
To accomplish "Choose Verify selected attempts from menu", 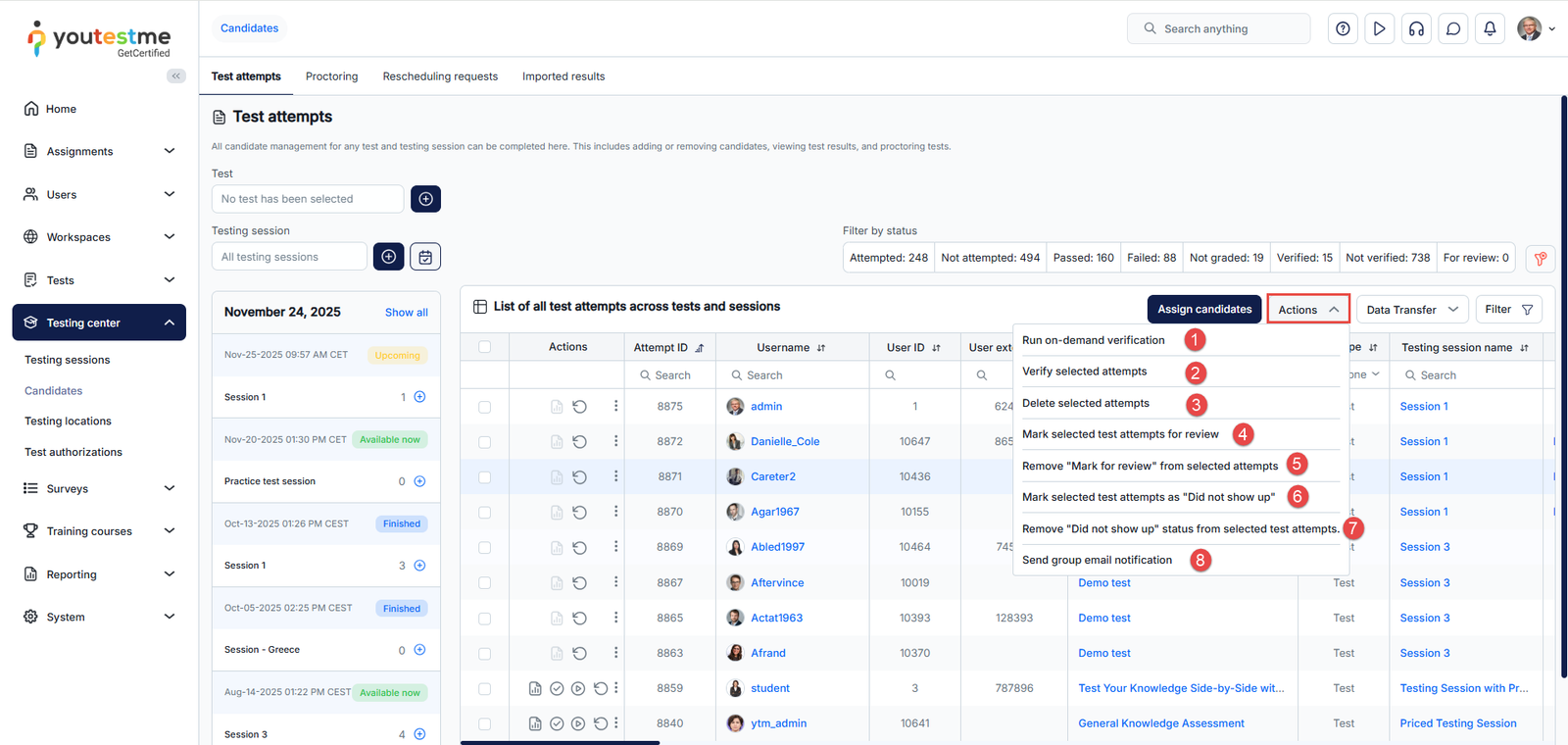I will 1084,372.
